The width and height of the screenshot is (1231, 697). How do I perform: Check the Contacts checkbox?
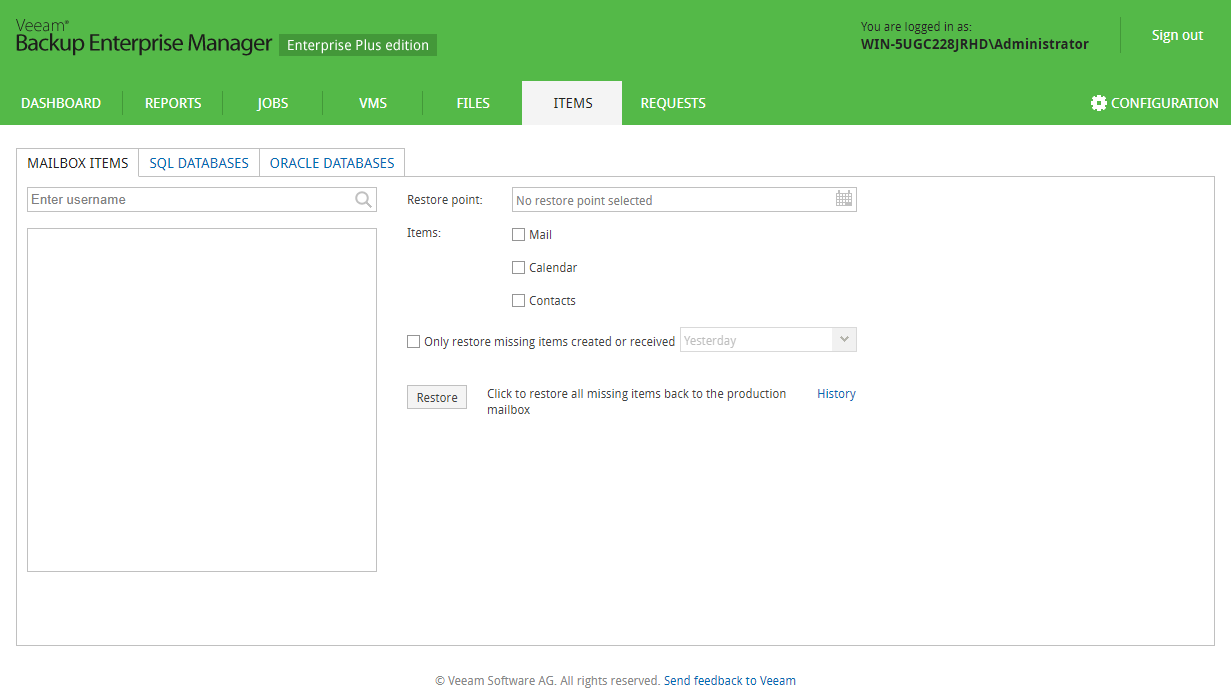tap(518, 301)
